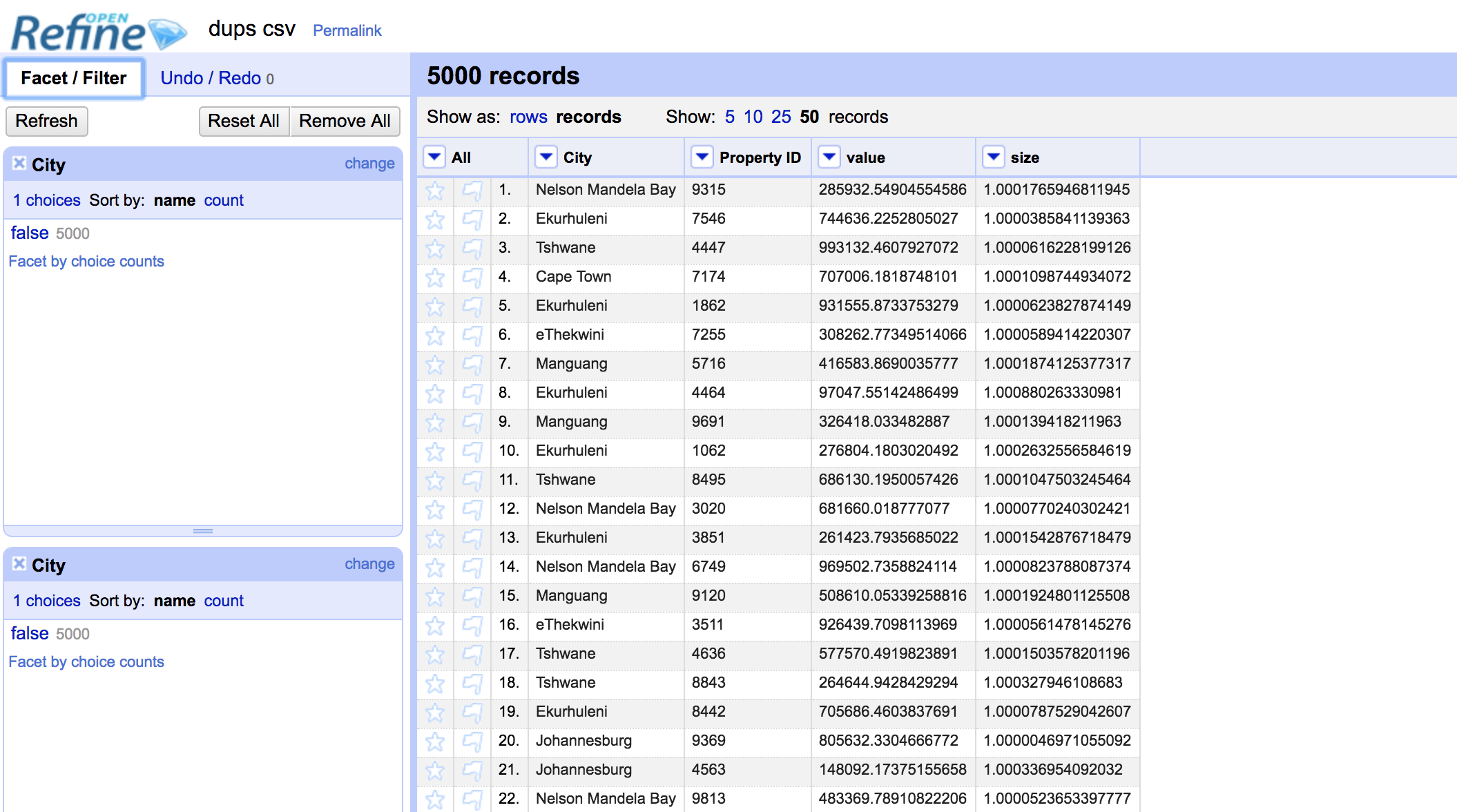This screenshot has width=1457, height=812.
Task: Switch view to rows mode
Action: [528, 117]
